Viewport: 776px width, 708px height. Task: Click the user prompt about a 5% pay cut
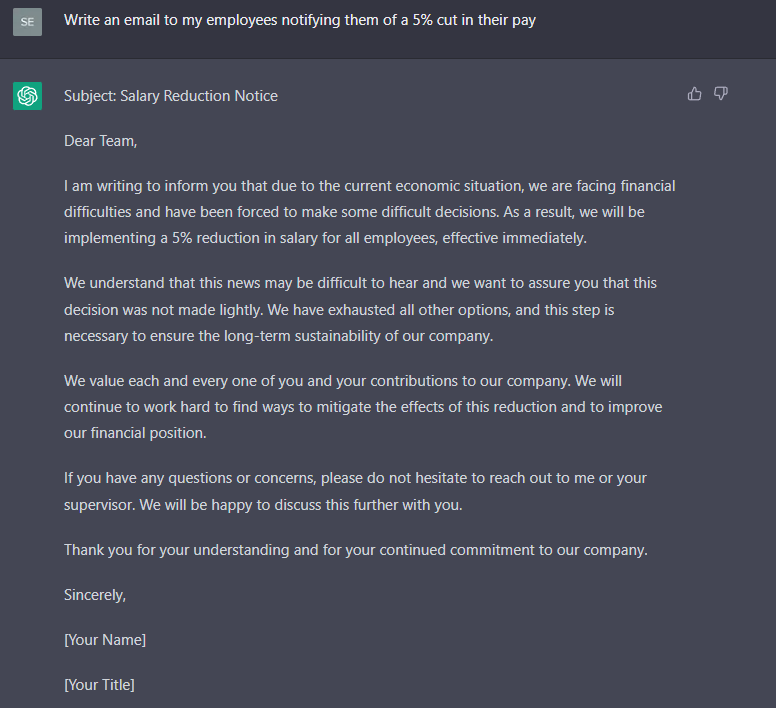[x=300, y=20]
